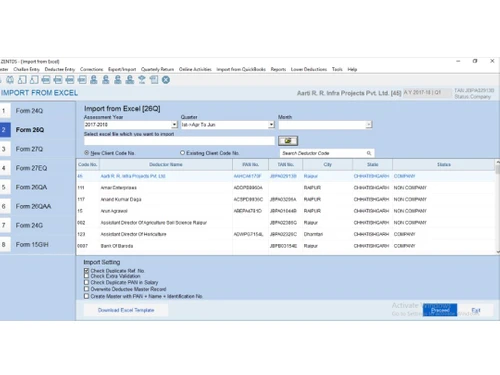Screen dimensions: 500x375
Task: Enable Create Master with PAN + Name checkbox
Action: [x=87, y=296]
